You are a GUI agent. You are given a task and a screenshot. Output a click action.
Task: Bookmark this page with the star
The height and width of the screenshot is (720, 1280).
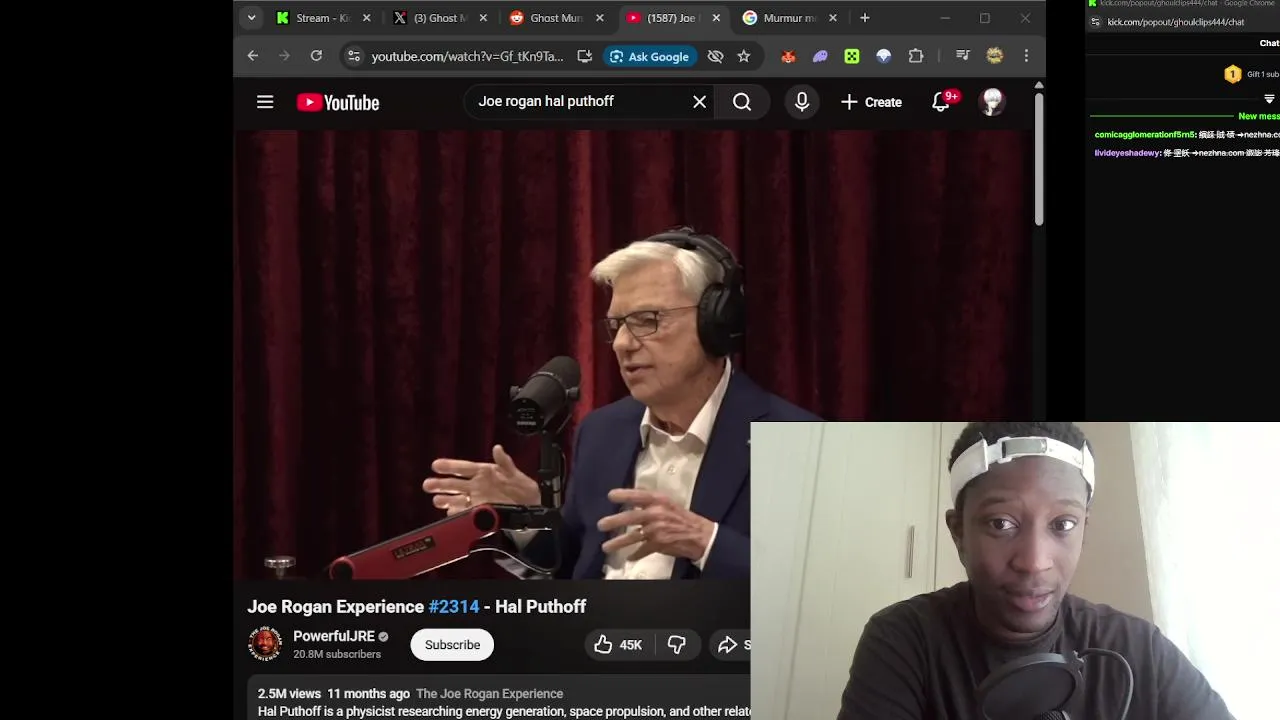tap(744, 56)
